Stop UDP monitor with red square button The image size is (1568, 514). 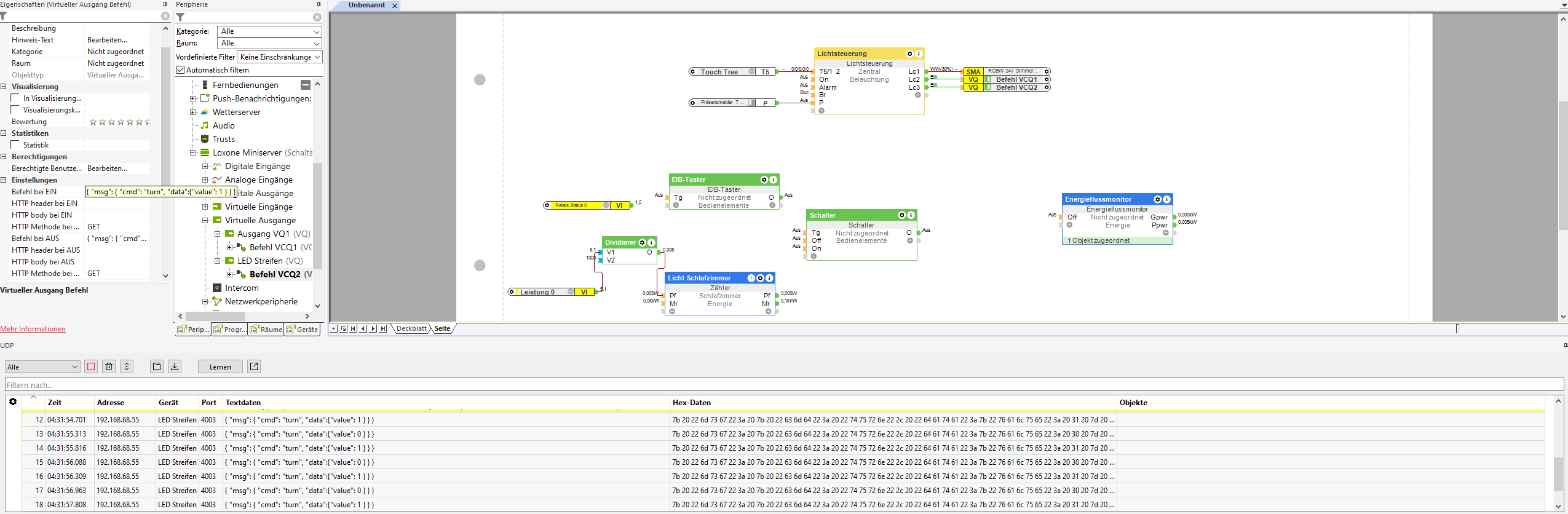click(91, 366)
